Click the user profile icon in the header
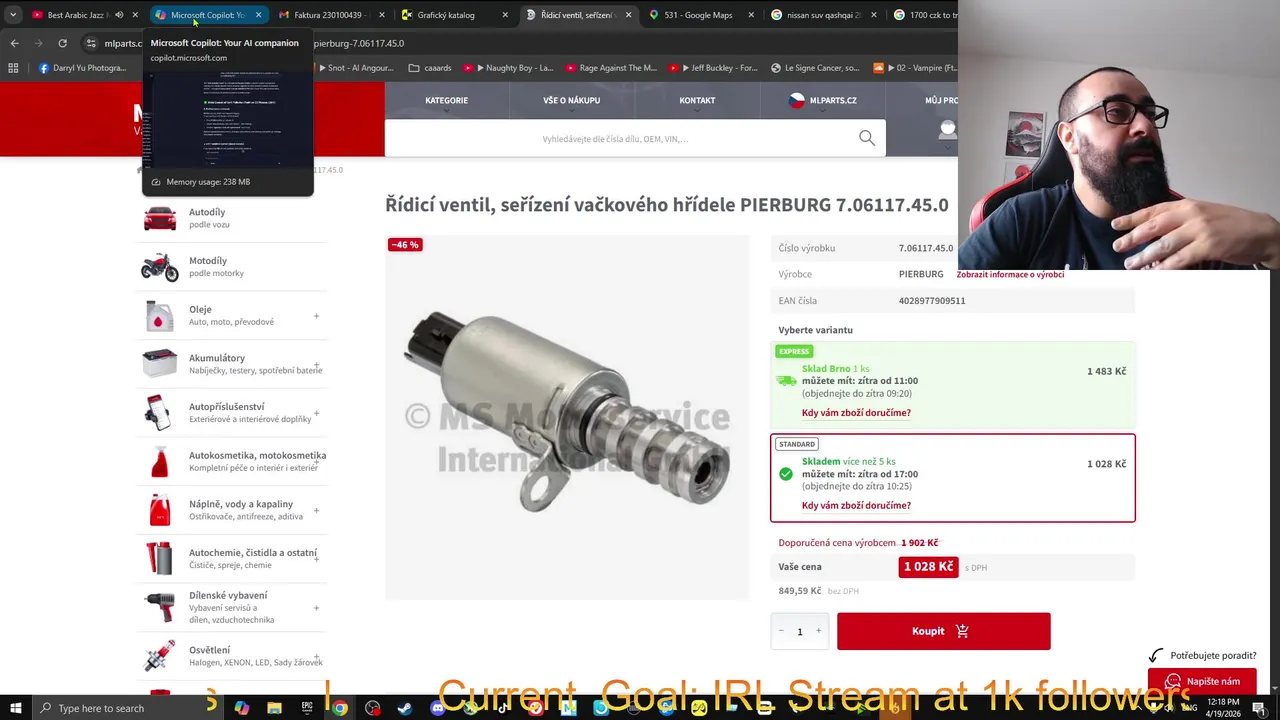Viewport: 1280px width, 720px height. coord(947,130)
